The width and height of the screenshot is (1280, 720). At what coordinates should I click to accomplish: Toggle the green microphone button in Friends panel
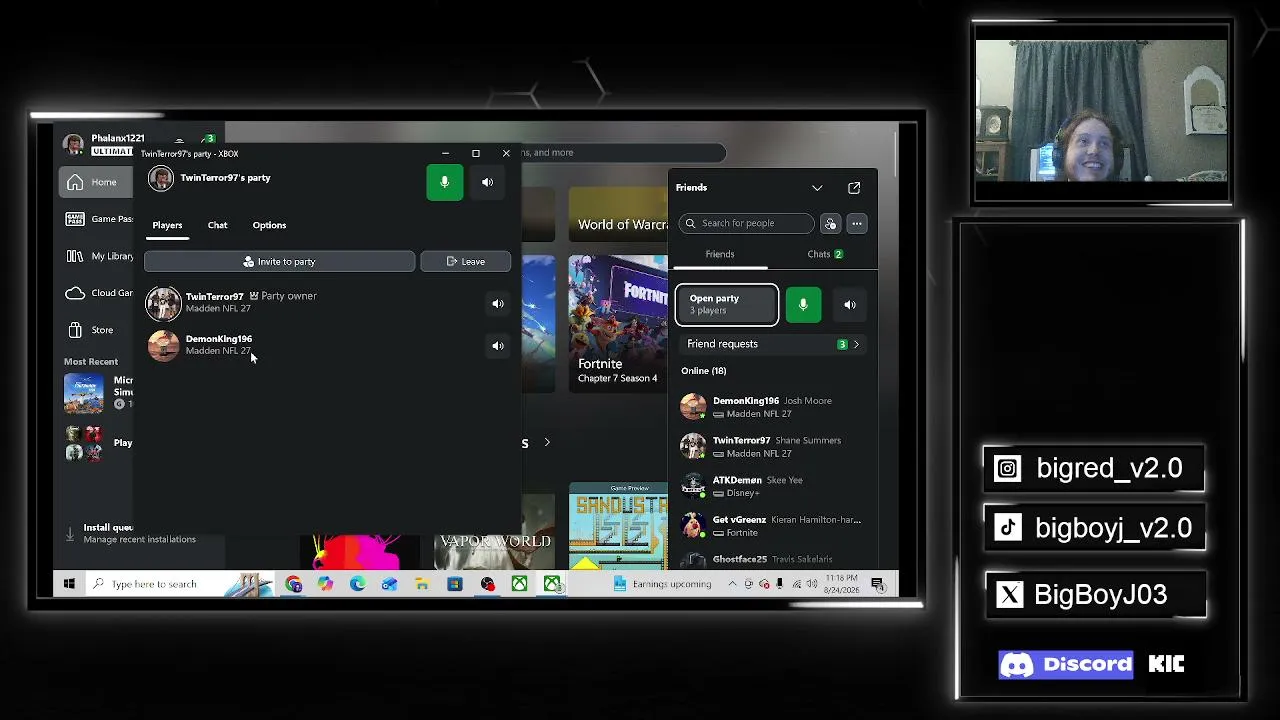point(803,305)
